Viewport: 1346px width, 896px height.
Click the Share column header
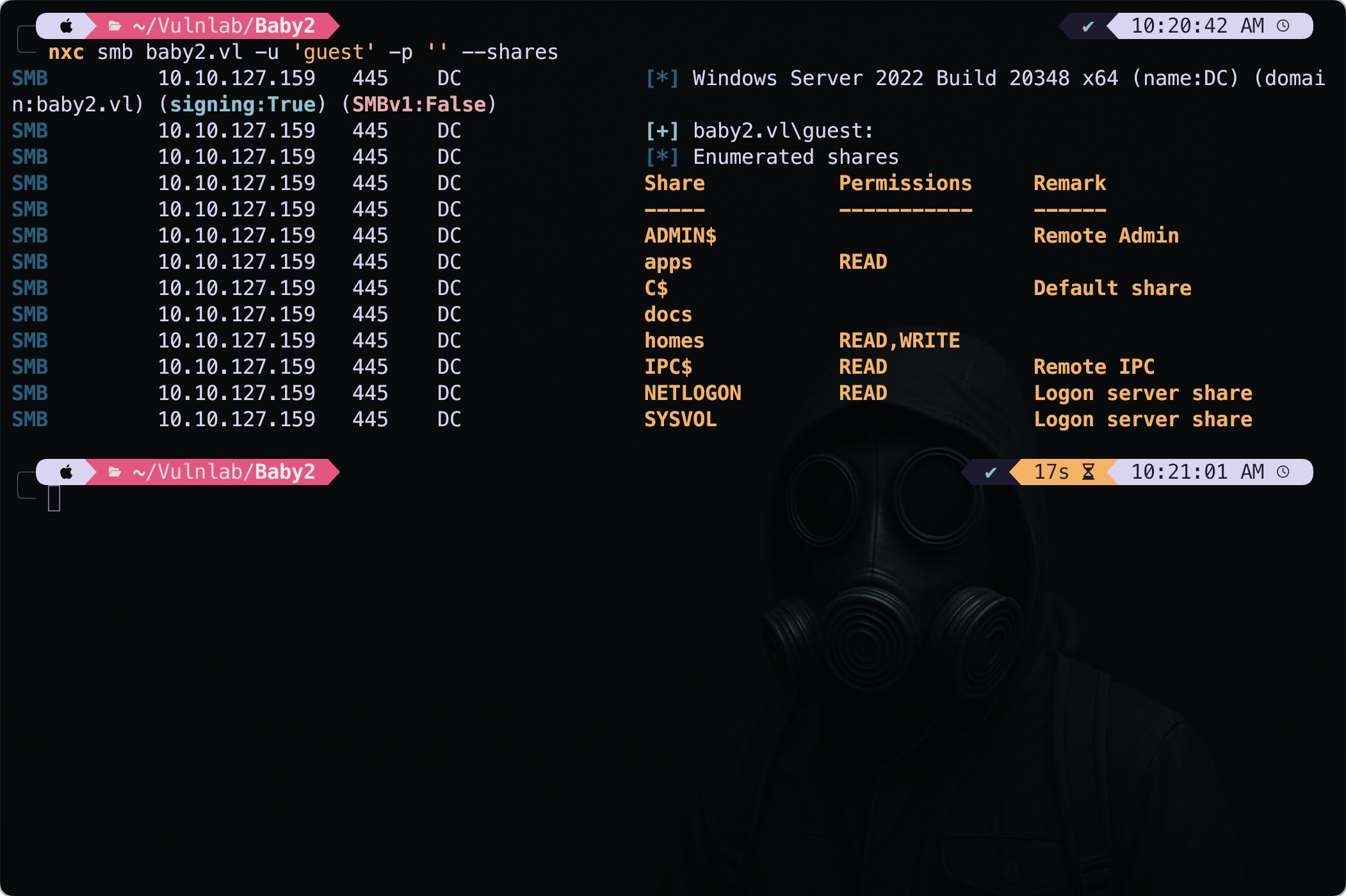pos(674,183)
